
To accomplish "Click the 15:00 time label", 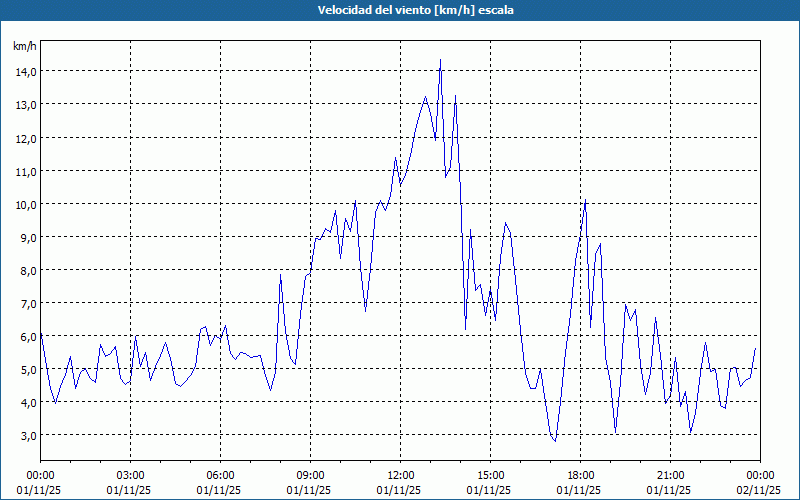I will pyautogui.click(x=490, y=474).
